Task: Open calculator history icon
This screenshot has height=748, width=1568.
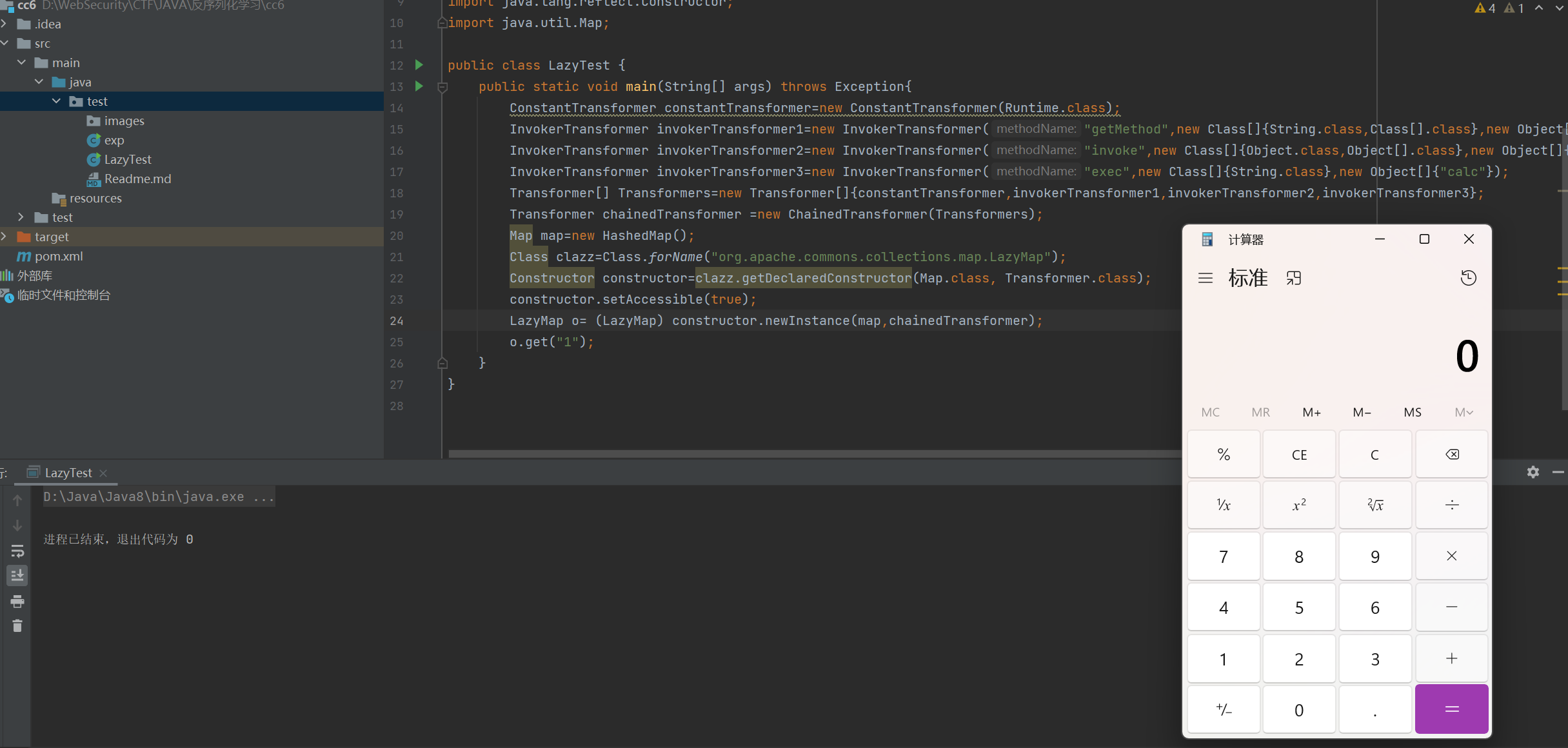Action: 1468,278
